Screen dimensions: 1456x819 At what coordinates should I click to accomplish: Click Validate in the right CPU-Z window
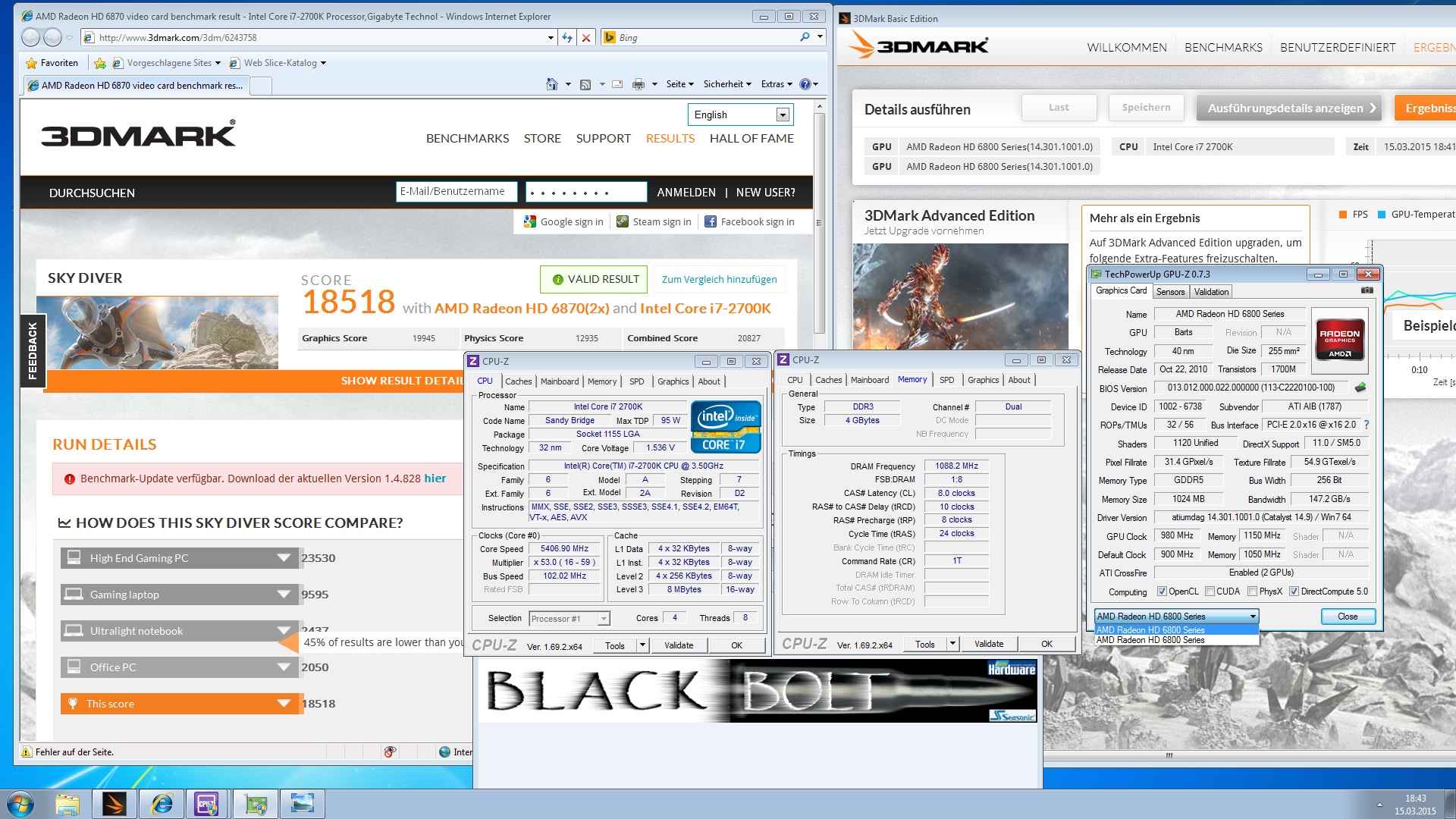989,644
